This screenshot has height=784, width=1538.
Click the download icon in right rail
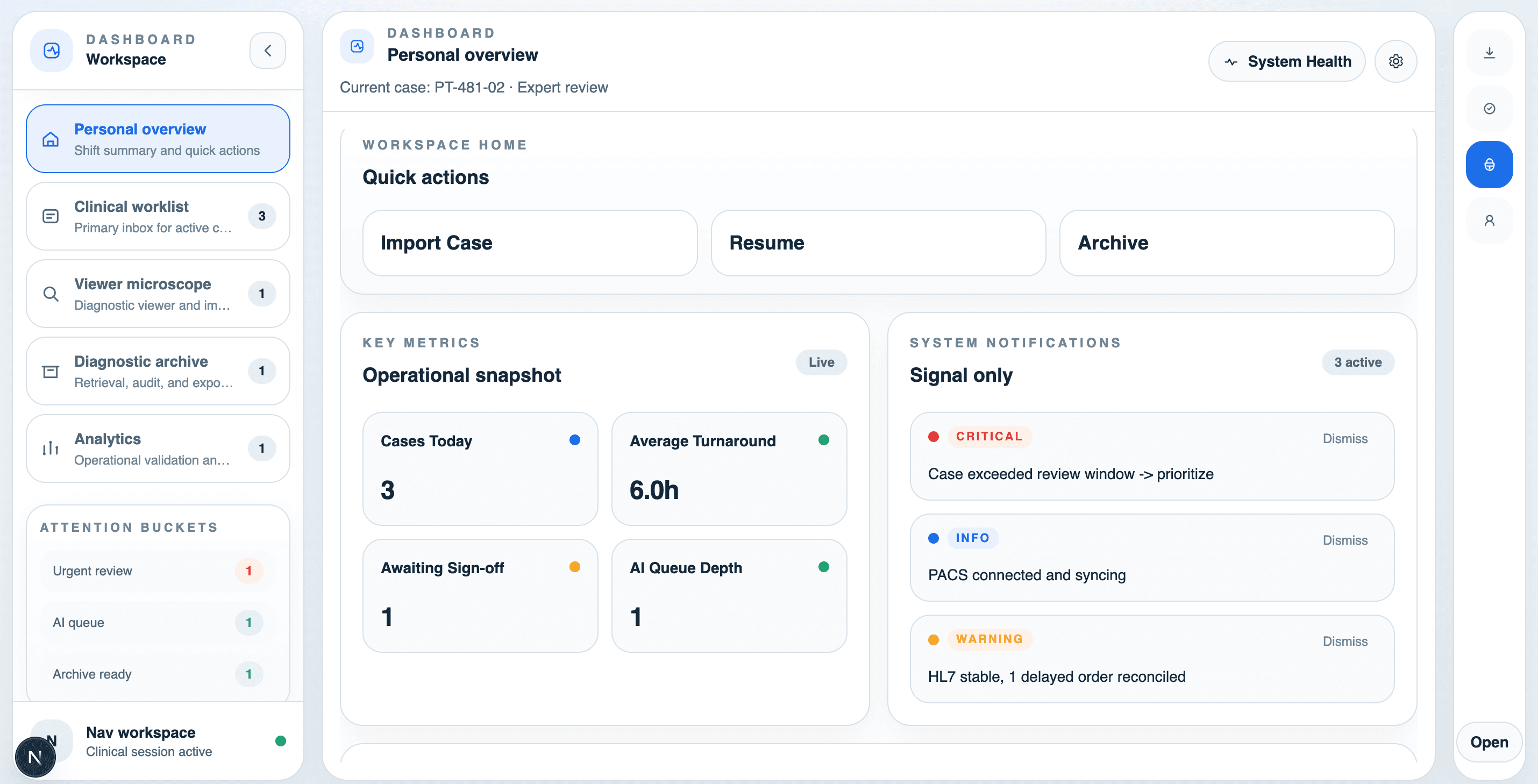tap(1489, 53)
